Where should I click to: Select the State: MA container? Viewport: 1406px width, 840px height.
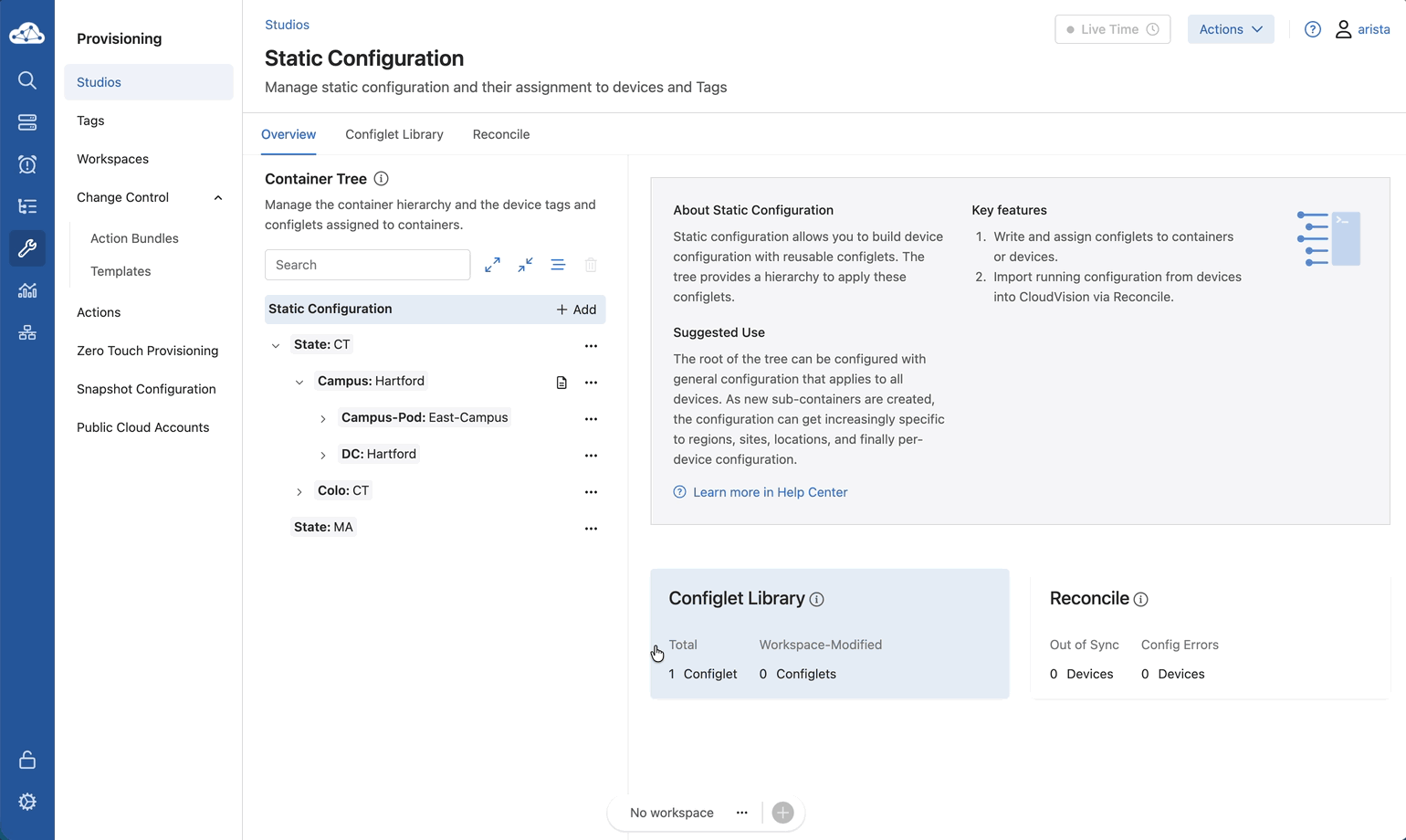[x=323, y=527]
